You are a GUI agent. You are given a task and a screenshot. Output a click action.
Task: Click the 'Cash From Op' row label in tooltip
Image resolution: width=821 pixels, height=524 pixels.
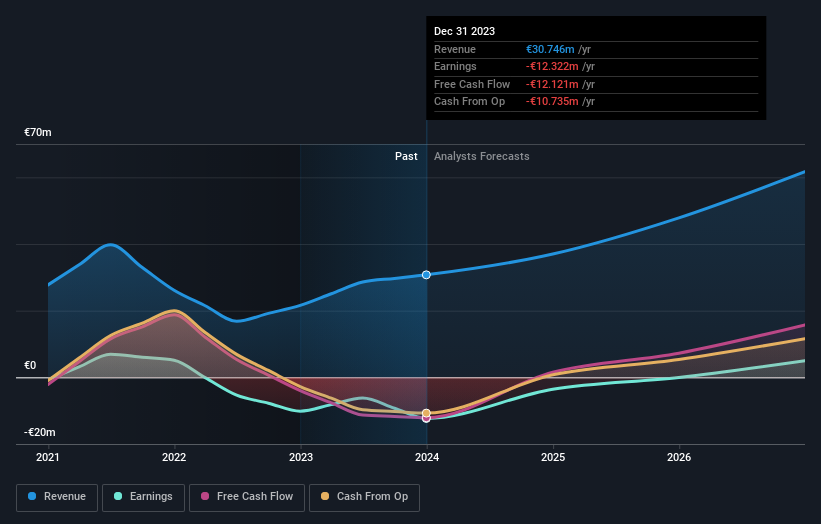pyautogui.click(x=470, y=102)
